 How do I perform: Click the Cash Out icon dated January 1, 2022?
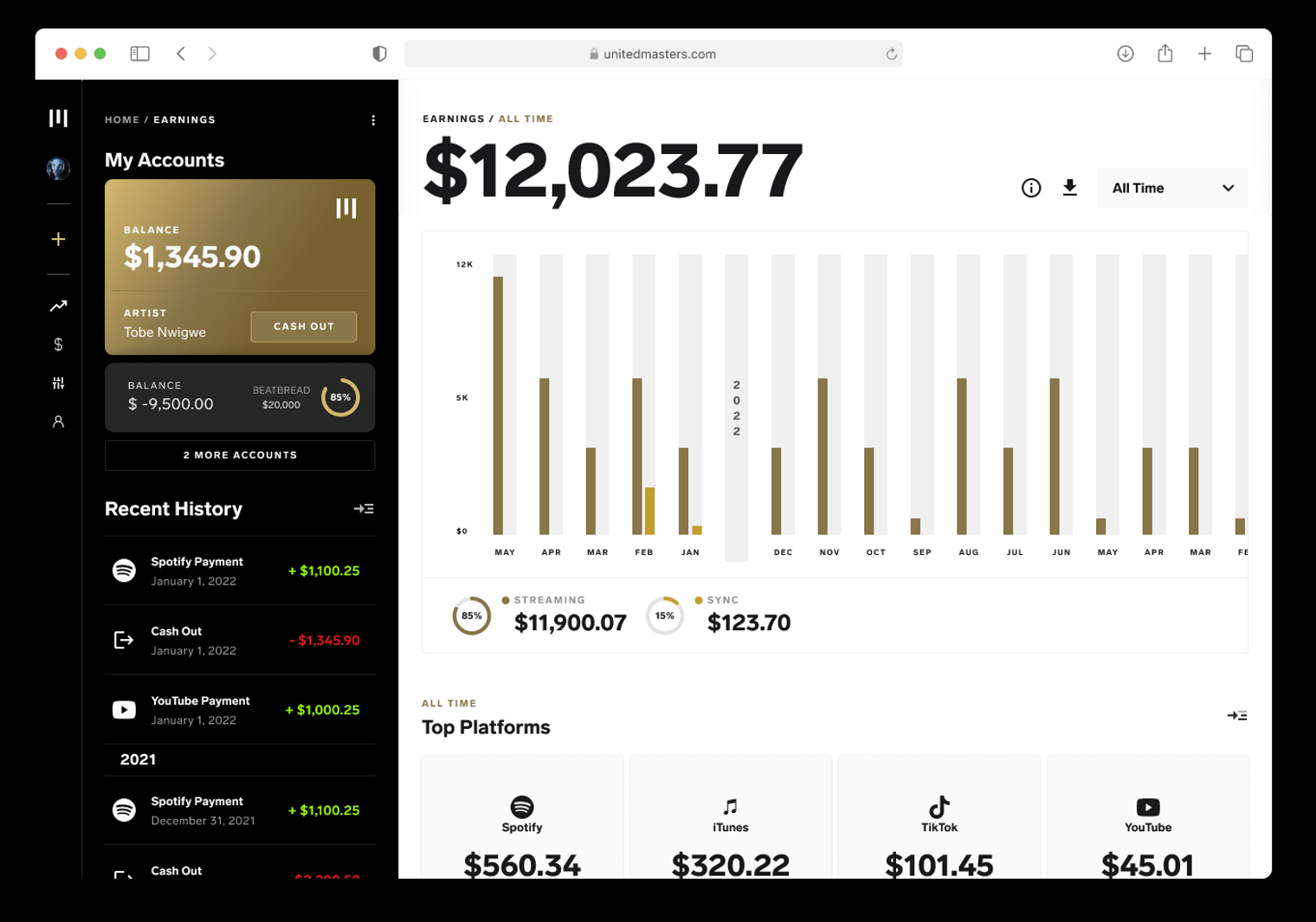(124, 640)
